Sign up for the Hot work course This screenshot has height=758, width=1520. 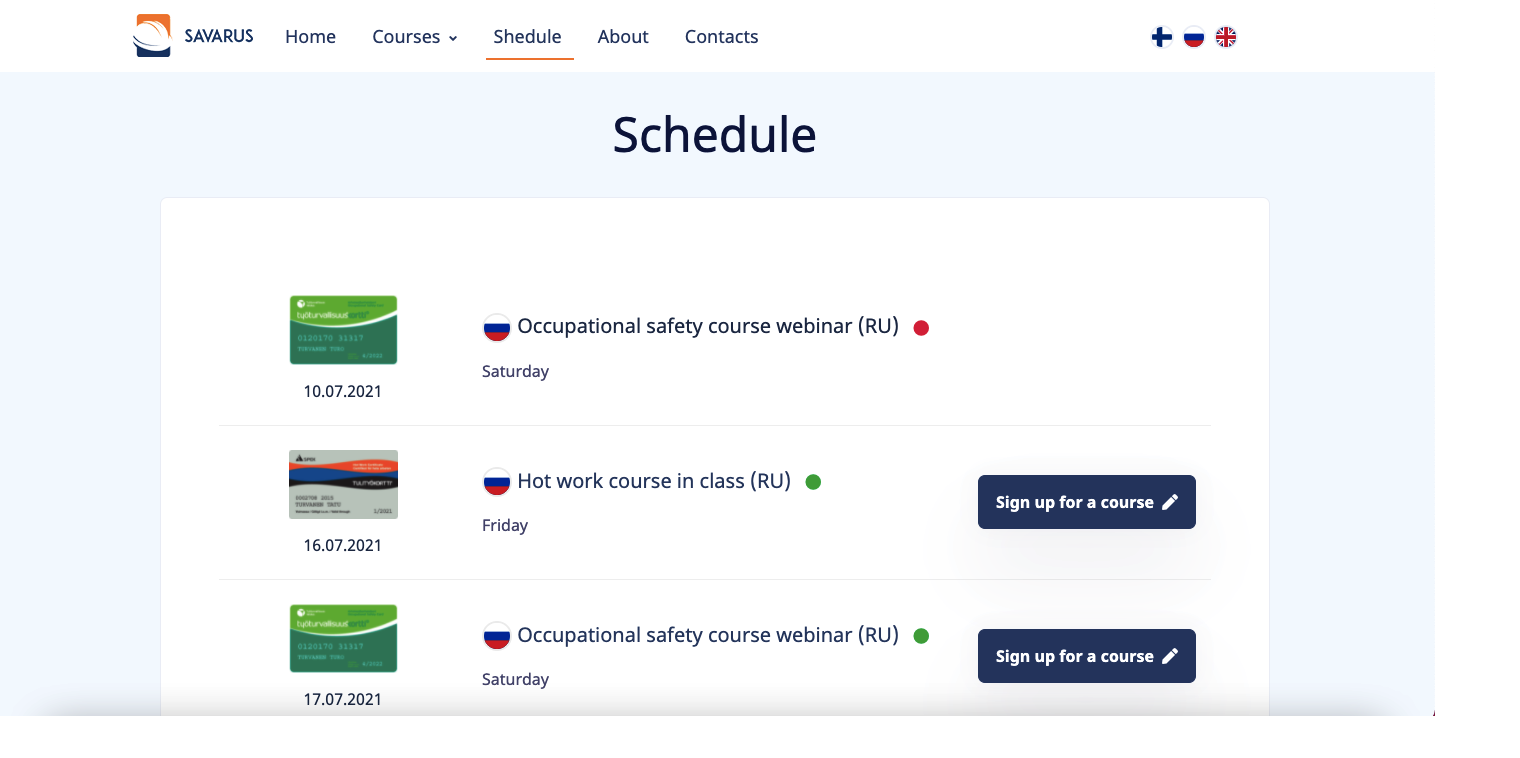click(1086, 502)
